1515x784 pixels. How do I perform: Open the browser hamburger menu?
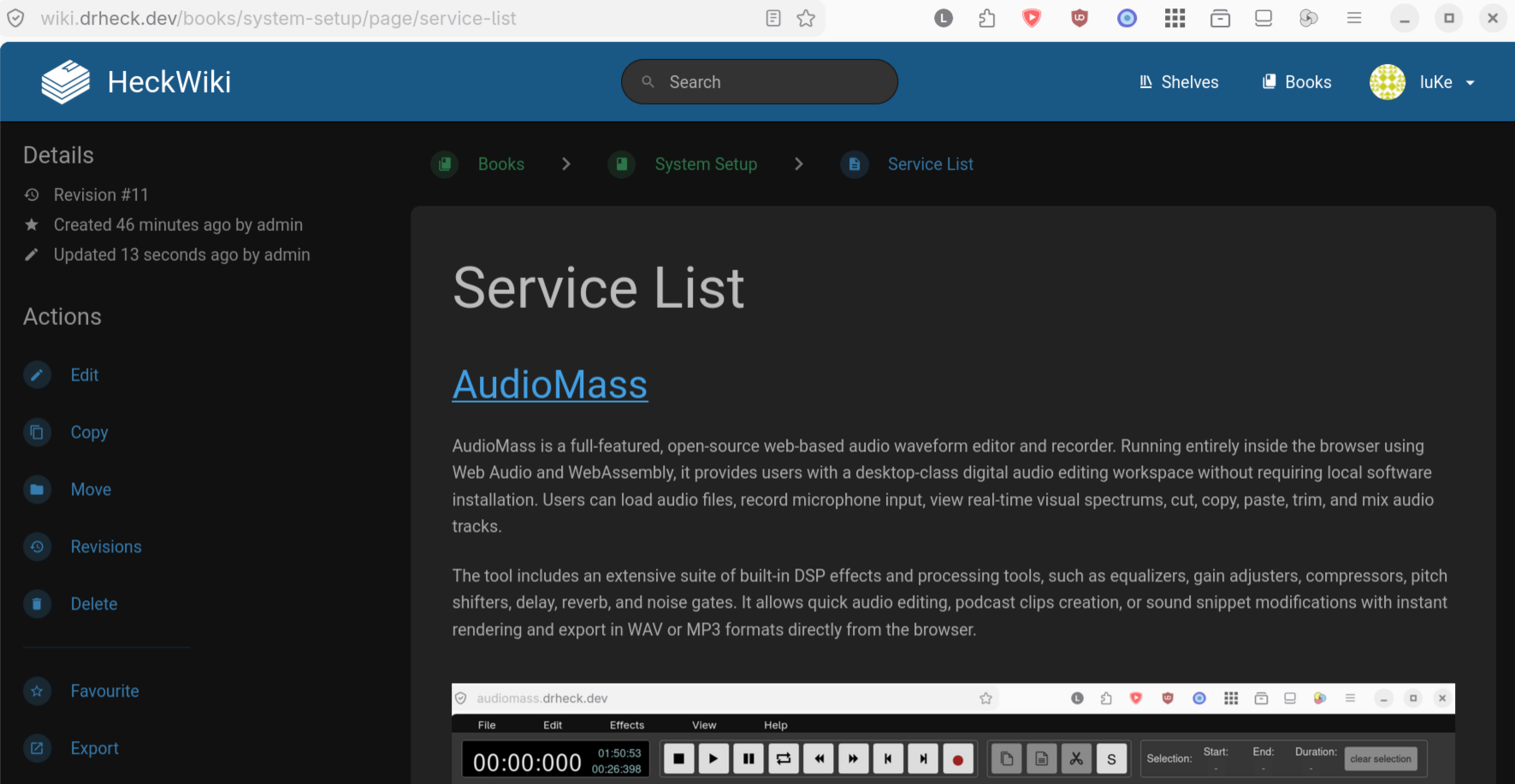coord(1354,18)
